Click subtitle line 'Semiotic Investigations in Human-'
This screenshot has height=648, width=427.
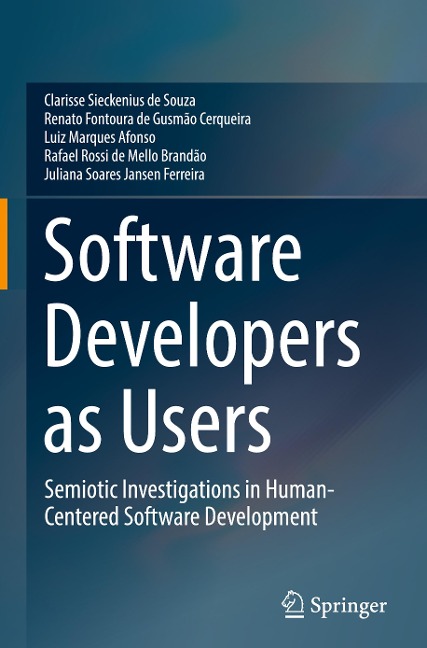[x=189, y=490]
